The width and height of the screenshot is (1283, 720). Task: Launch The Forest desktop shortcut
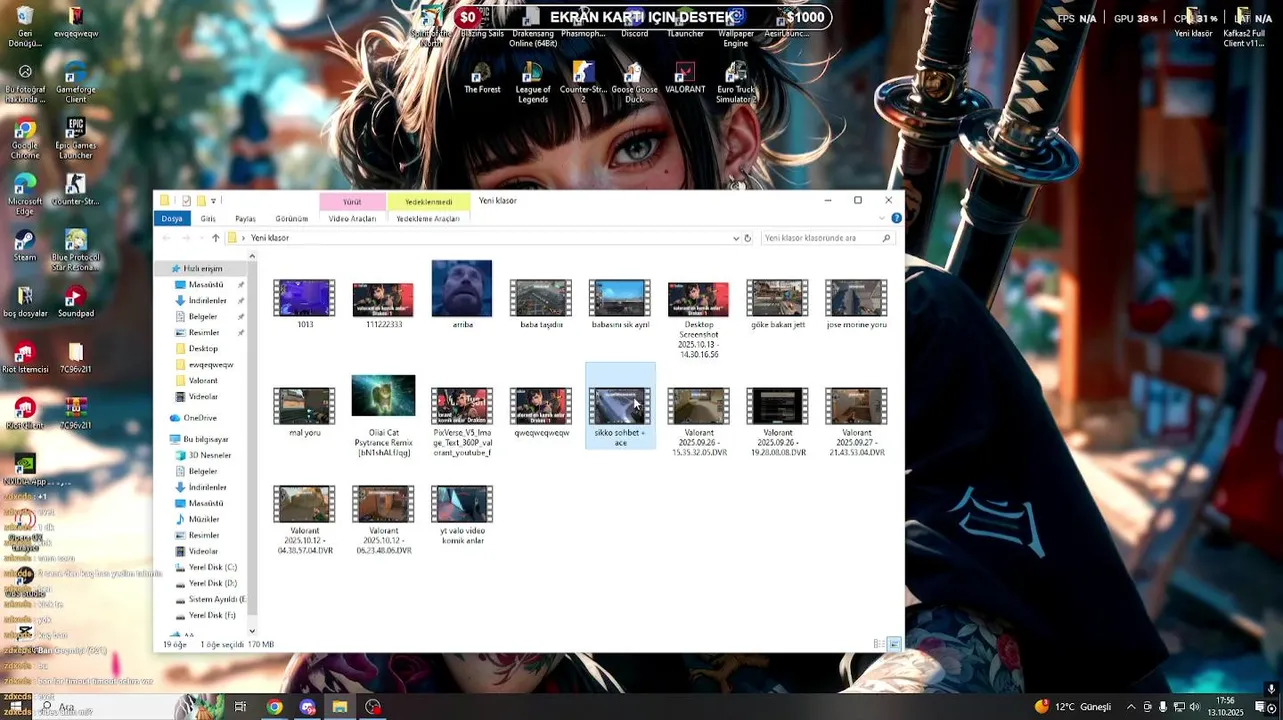tap(482, 78)
